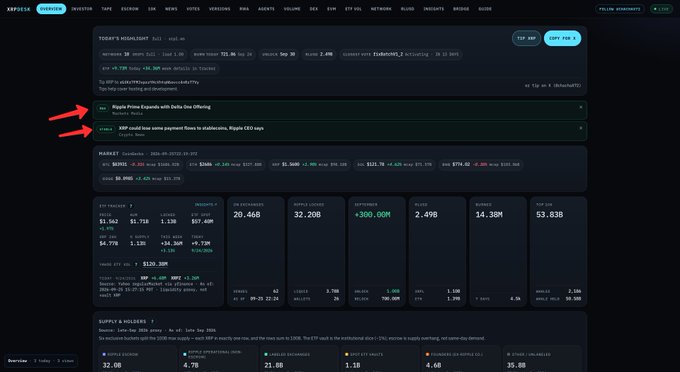Screen dimensions: 680x372
Task: Switch to the Investor tab
Action: coord(82,9)
